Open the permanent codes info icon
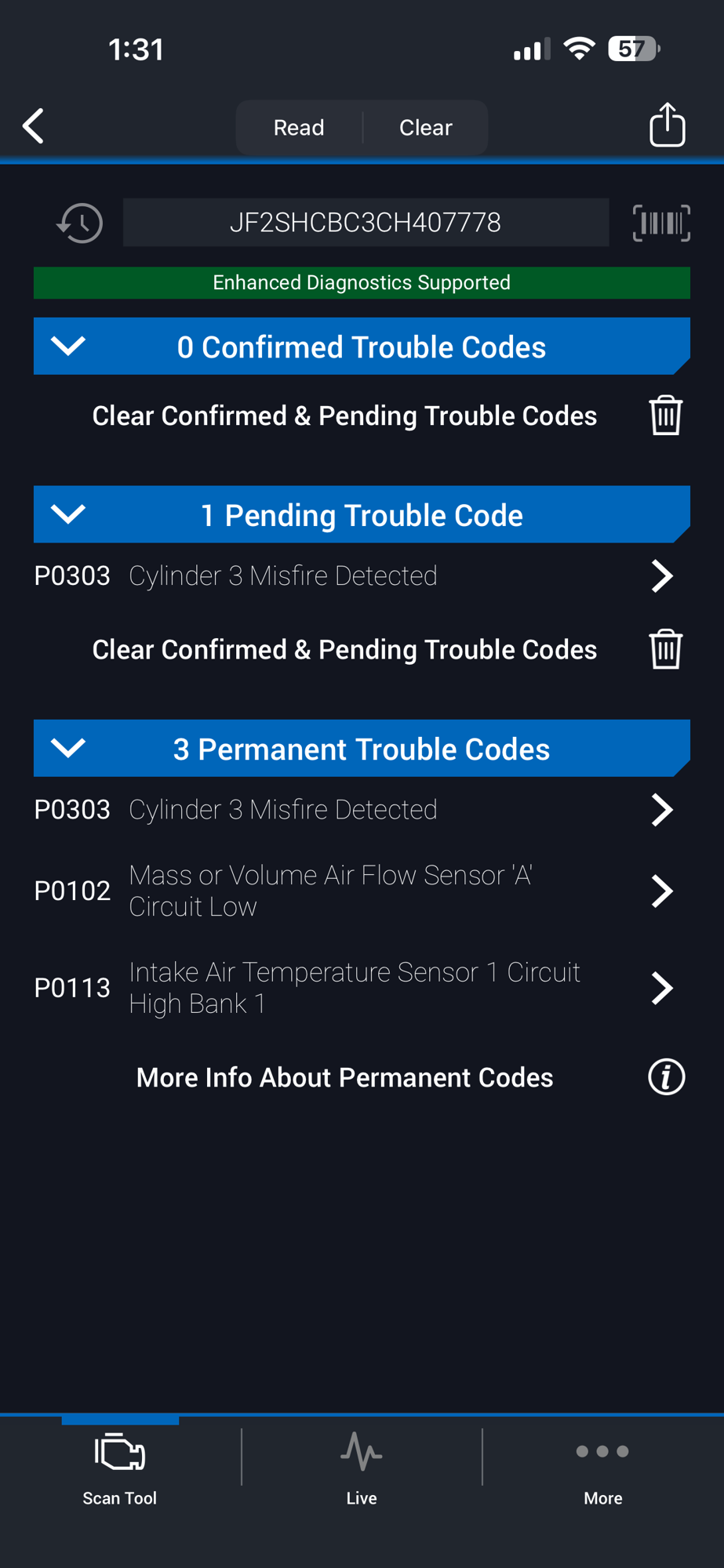 tap(667, 1077)
